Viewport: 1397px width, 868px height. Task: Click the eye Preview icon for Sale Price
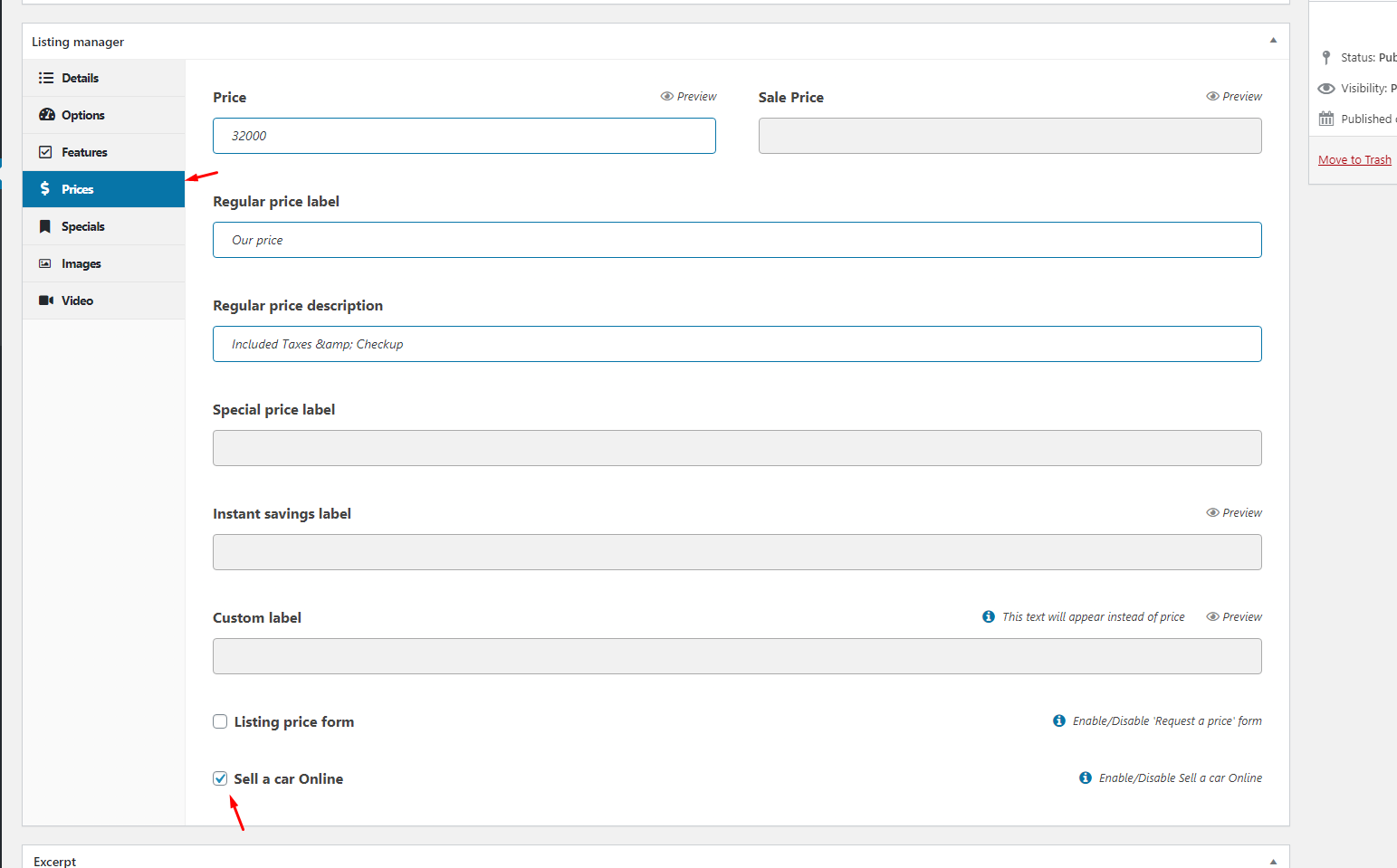1212,96
